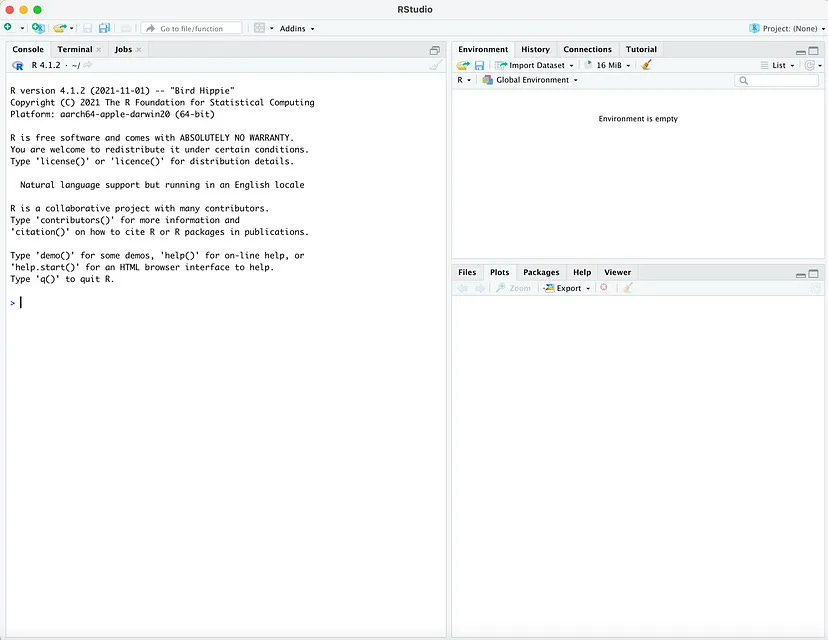Click the red remove current plot icon
Viewport: 828px width, 640px height.
coord(604,287)
